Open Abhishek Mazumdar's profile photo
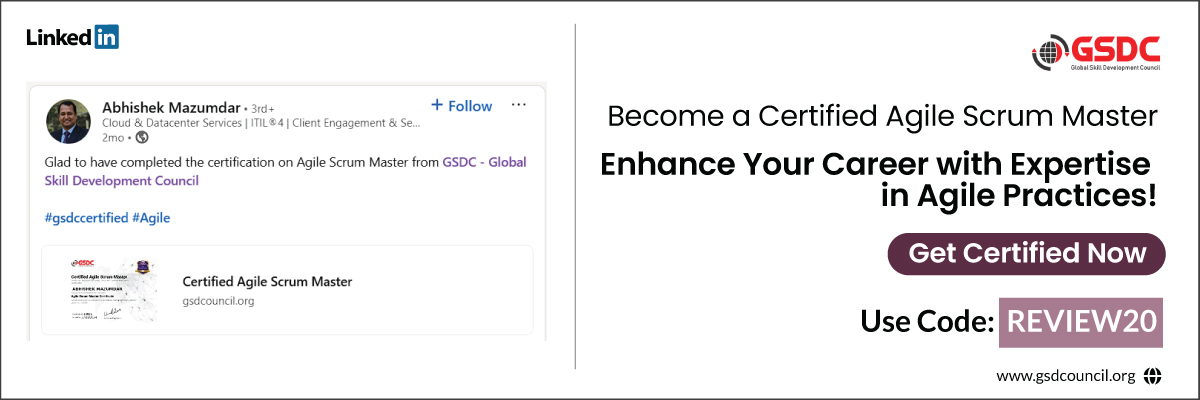The height and width of the screenshot is (400, 1200). pyautogui.click(x=69, y=121)
